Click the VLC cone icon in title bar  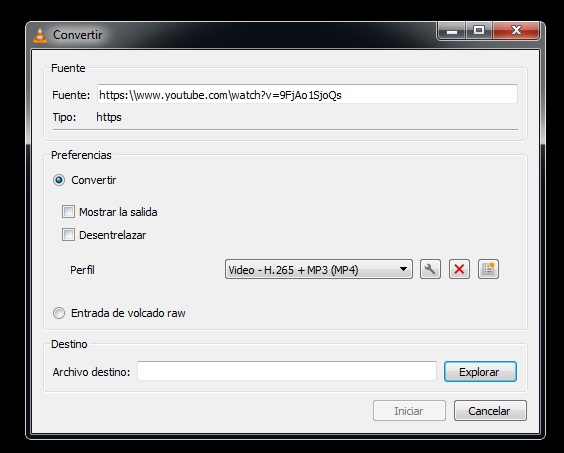40,35
